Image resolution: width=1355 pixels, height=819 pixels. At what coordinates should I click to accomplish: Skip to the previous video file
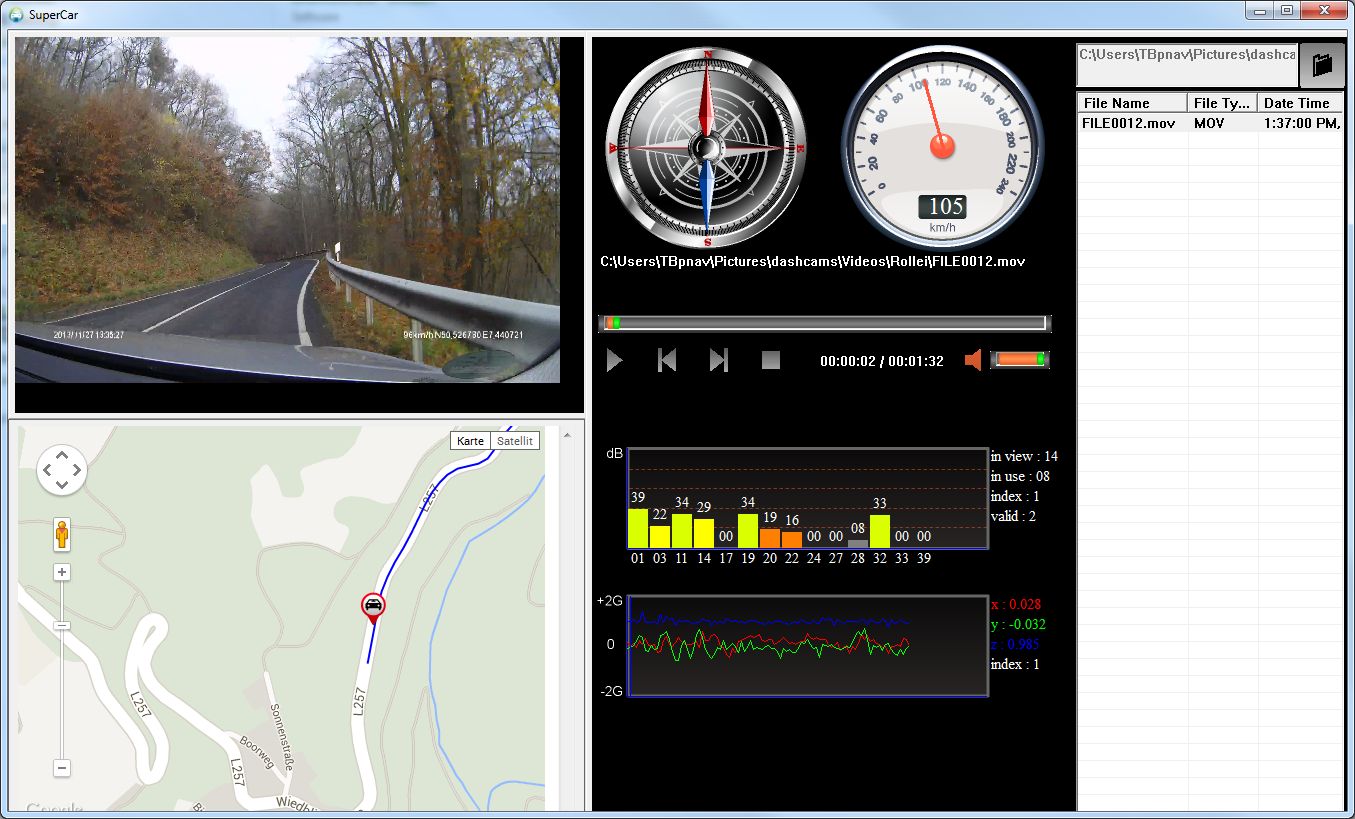pyautogui.click(x=667, y=360)
